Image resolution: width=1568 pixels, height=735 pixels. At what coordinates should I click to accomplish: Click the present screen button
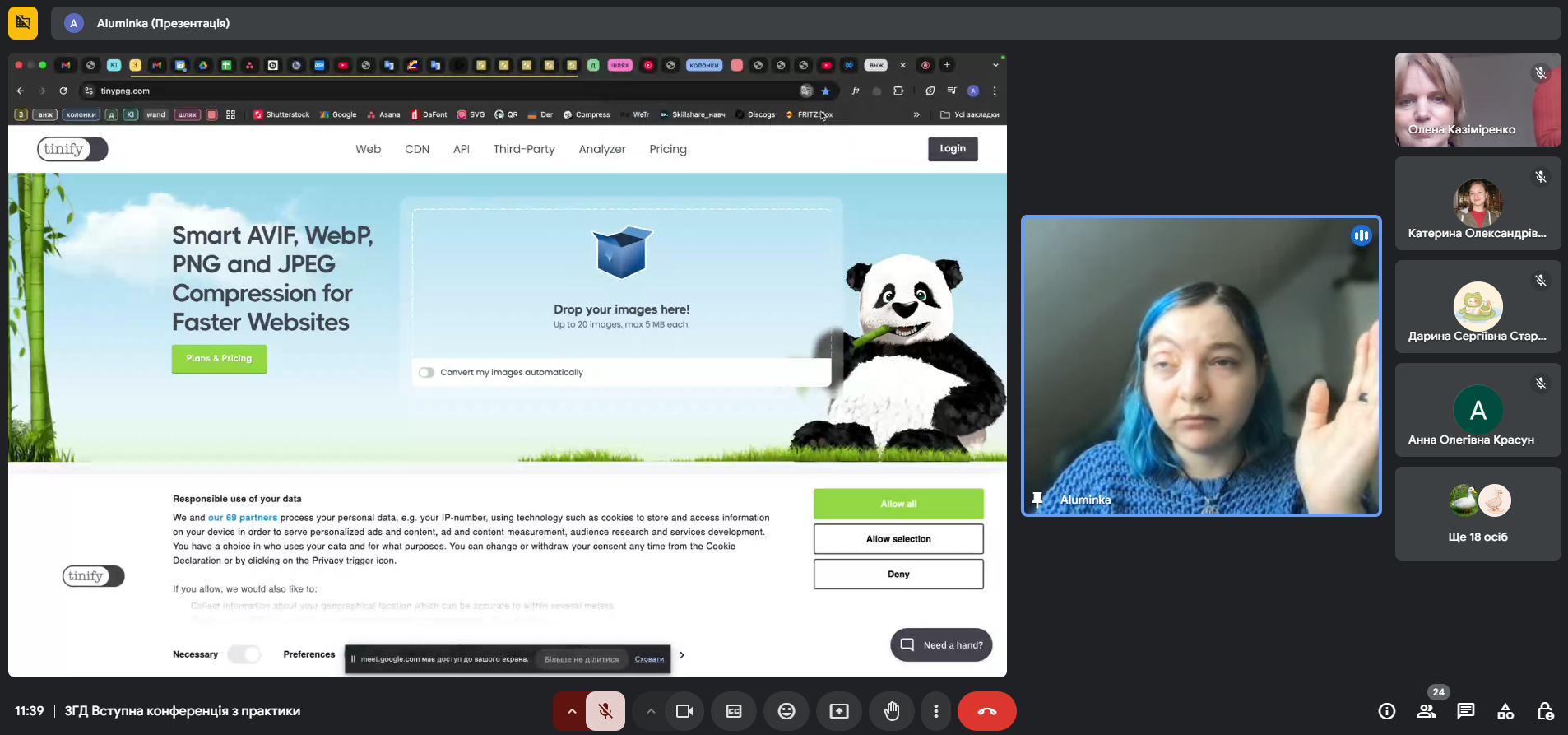click(839, 711)
